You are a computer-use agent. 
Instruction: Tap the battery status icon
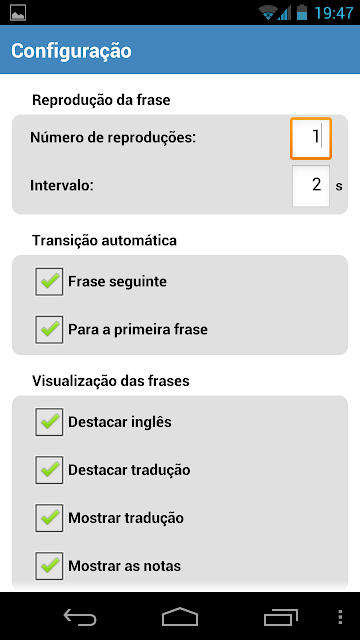[302, 12]
